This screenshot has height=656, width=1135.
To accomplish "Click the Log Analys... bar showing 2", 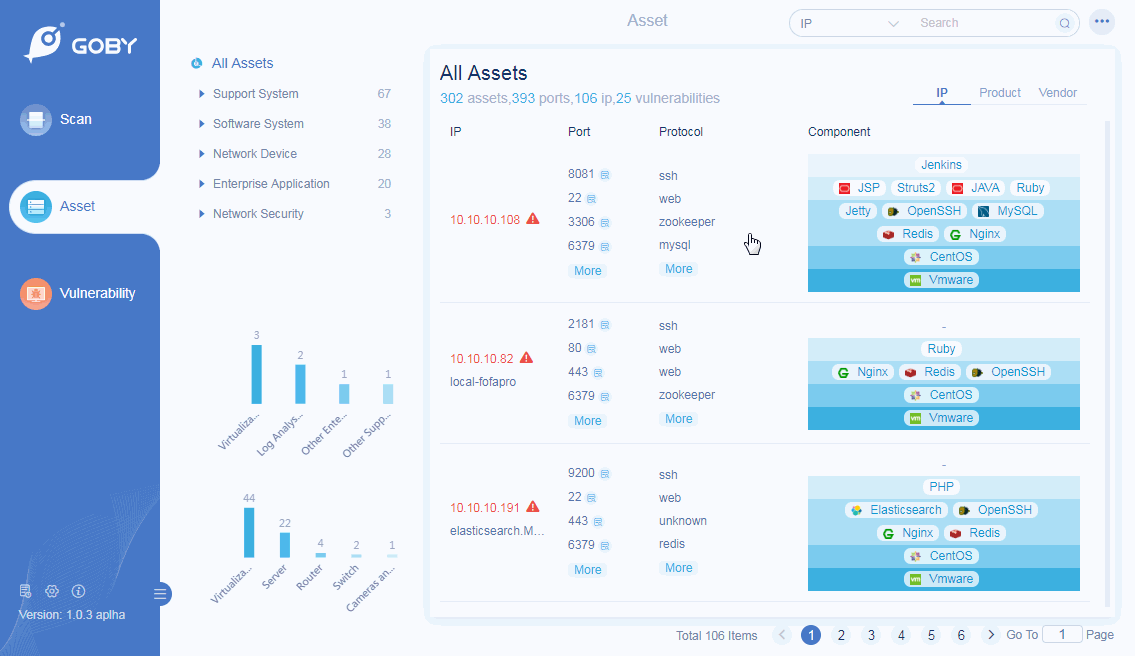I will click(x=300, y=384).
